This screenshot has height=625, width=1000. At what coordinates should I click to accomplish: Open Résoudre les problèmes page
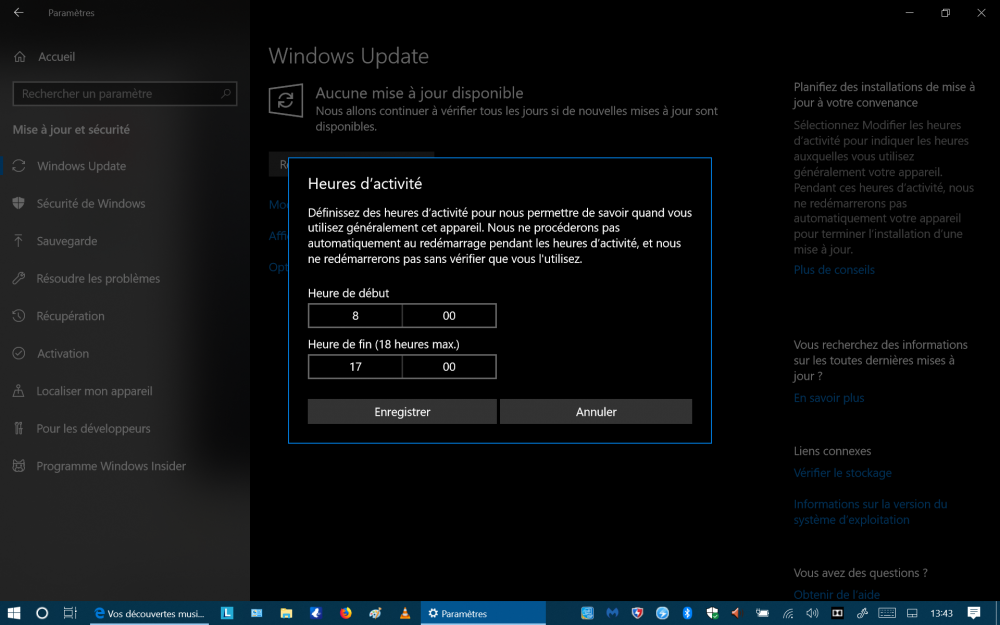[x=98, y=279]
